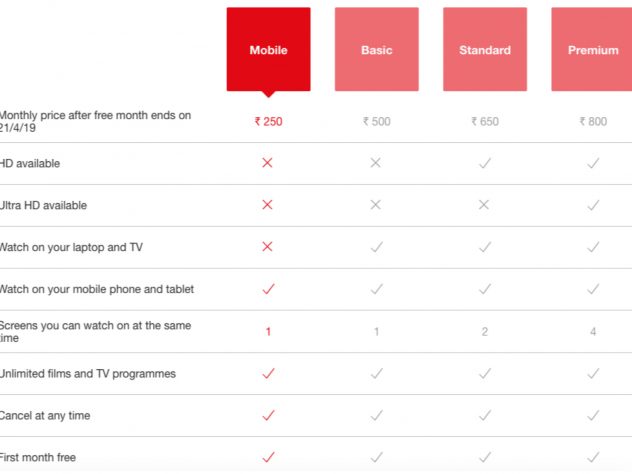
Task: Click Premium screens count 4
Action: (593, 331)
